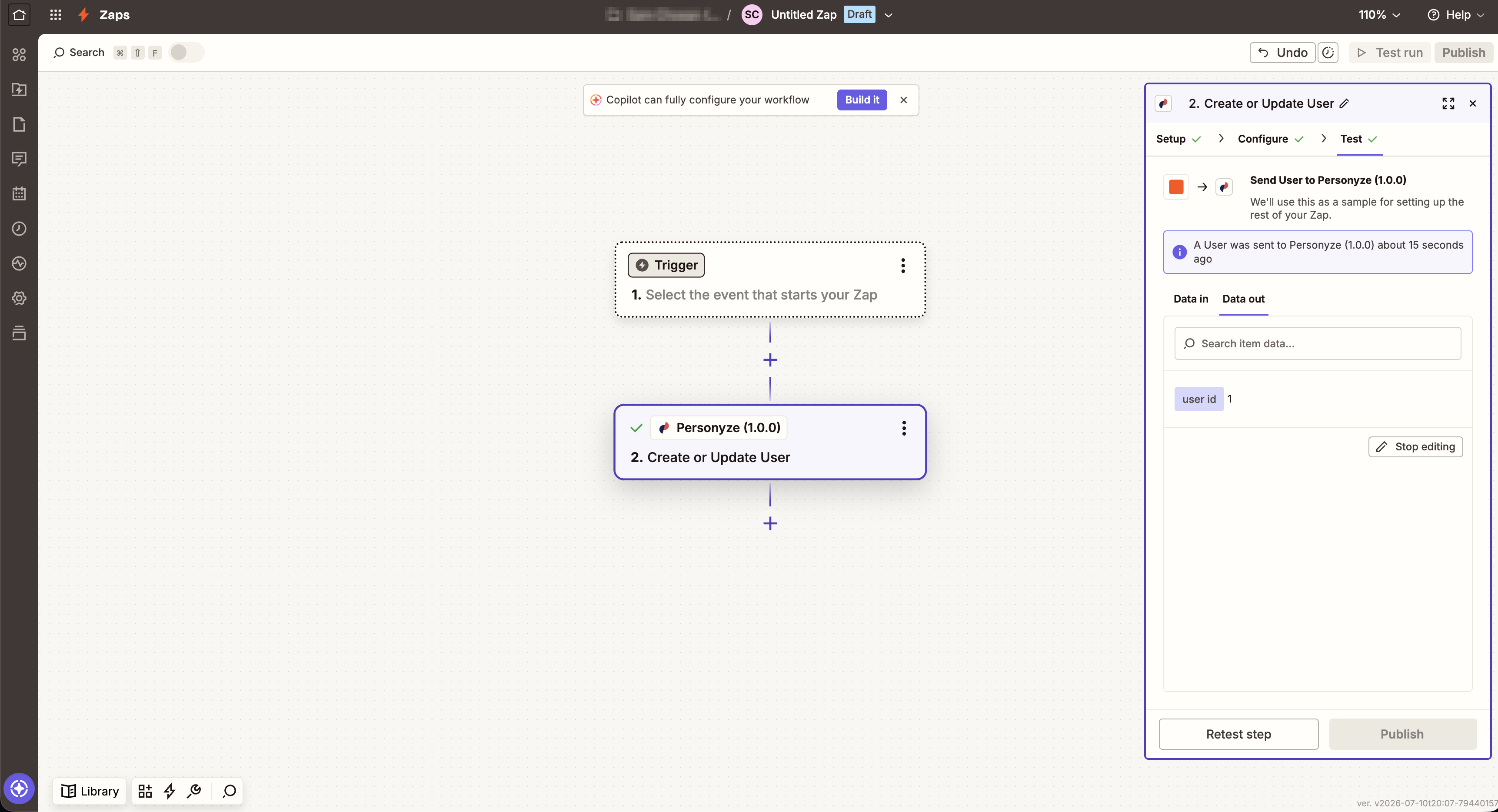
Task: Open the notes document sidebar icon
Action: coord(19,124)
